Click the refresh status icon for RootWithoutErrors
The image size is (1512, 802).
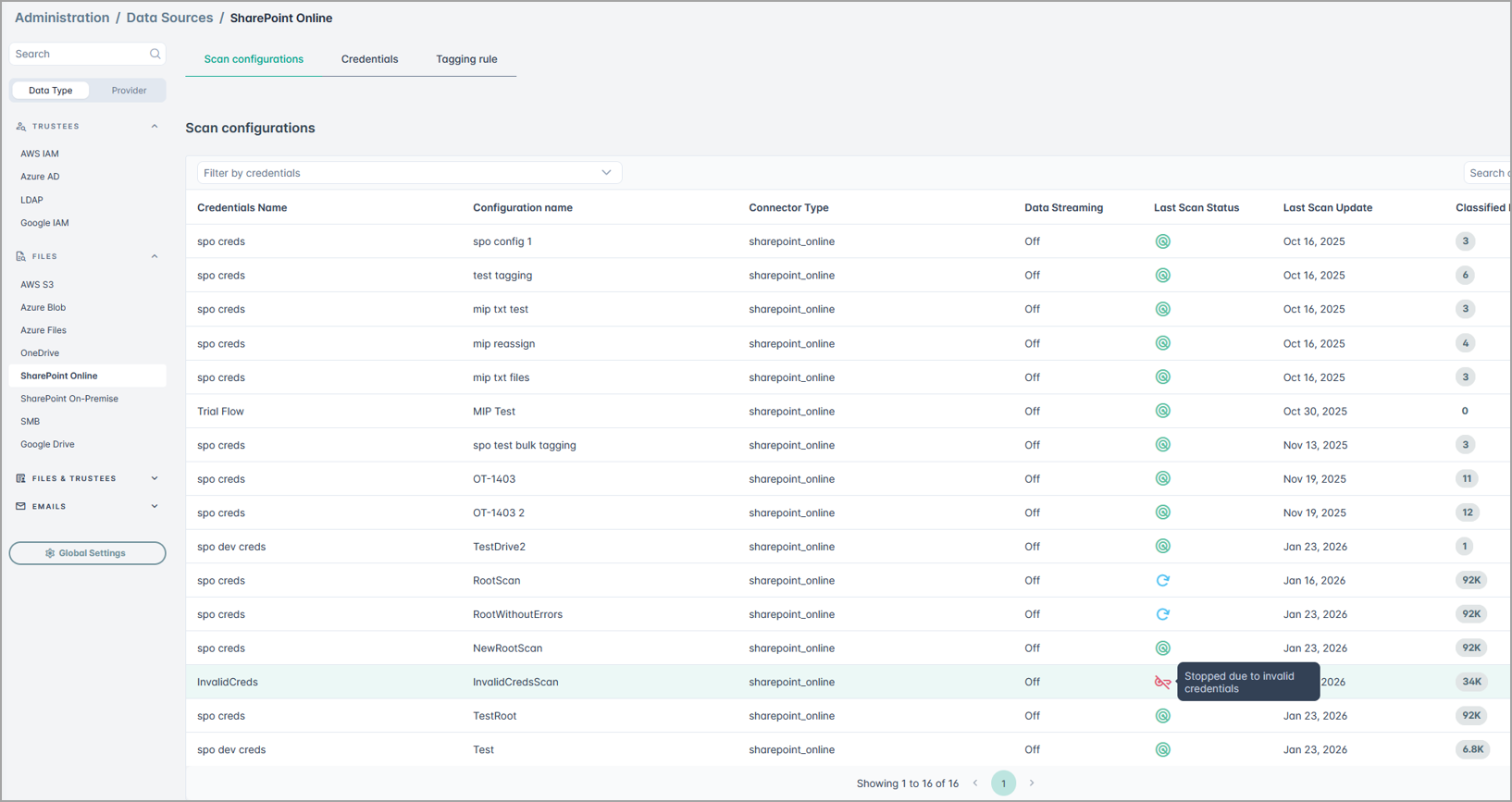click(x=1162, y=614)
